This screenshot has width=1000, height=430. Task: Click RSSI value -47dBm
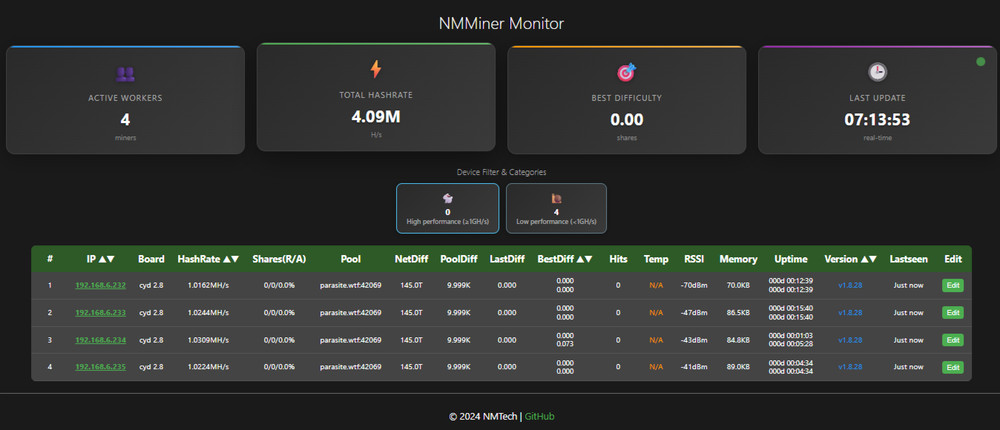tap(695, 313)
